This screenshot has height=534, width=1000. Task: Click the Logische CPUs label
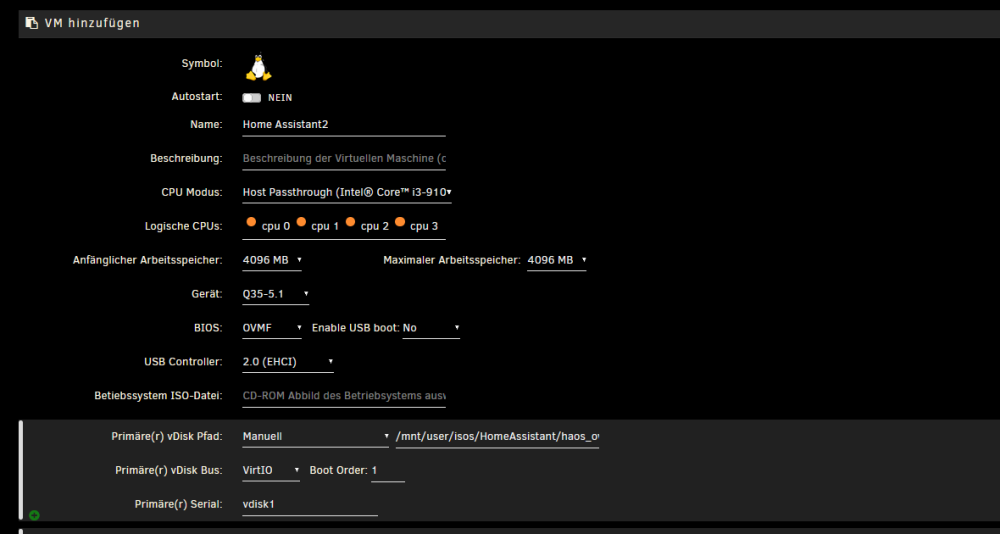click(184, 226)
